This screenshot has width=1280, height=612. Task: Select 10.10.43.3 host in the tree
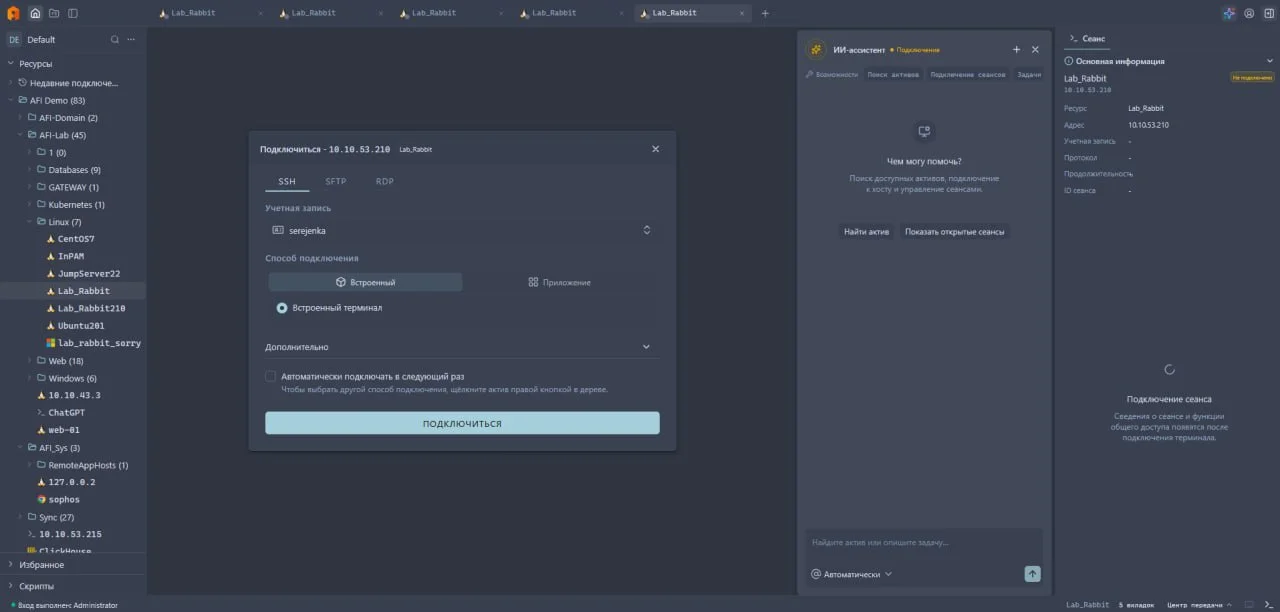coord(75,395)
